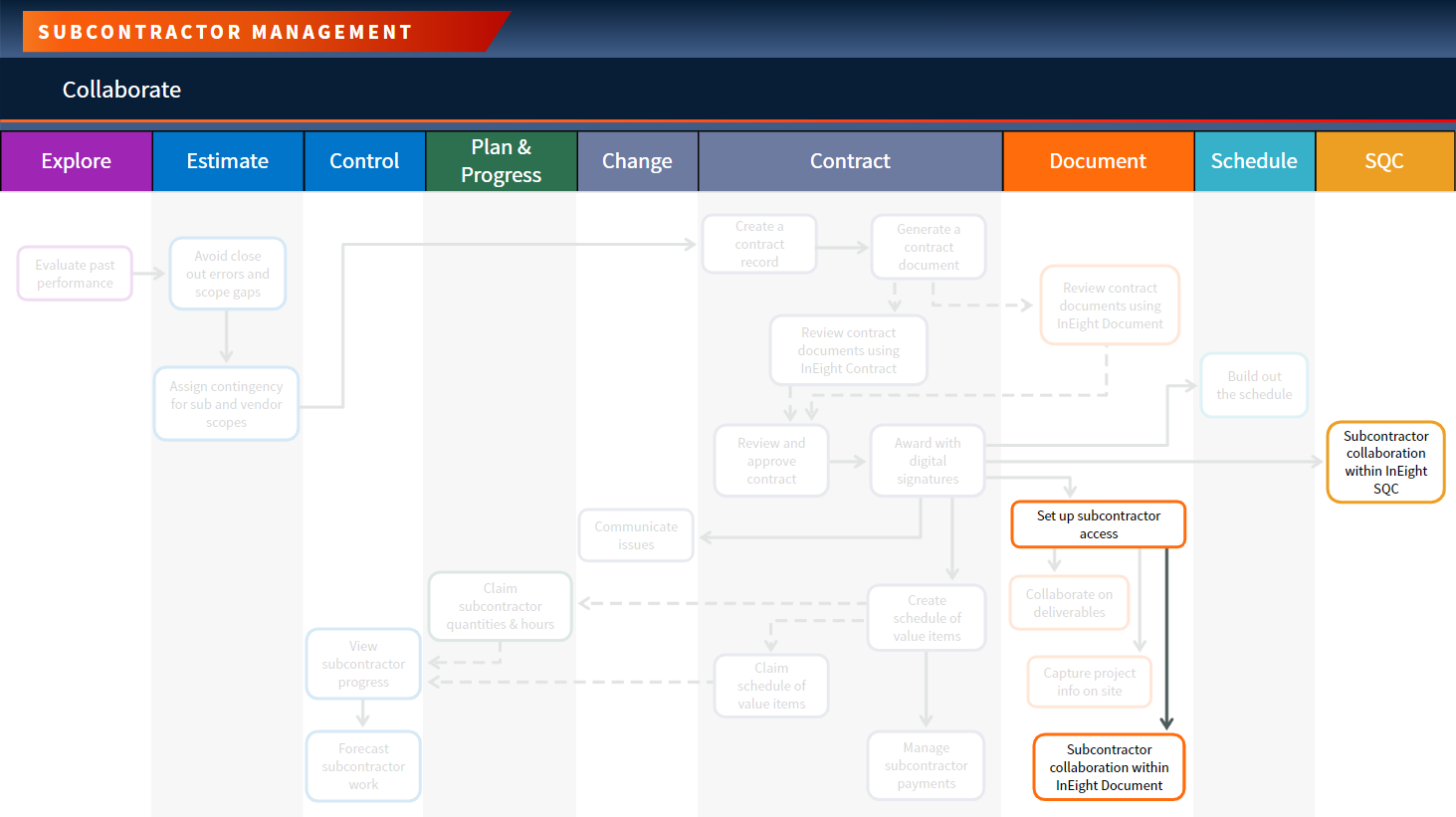Open Subcontractor collaboration within InEight SQC box
1456x817 pixels.
(x=1385, y=462)
